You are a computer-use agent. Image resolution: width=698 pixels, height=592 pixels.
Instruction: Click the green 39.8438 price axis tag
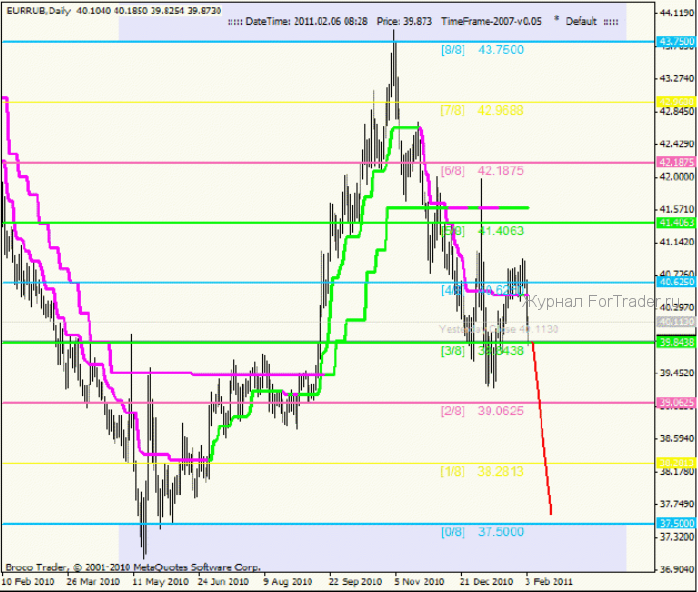click(677, 342)
